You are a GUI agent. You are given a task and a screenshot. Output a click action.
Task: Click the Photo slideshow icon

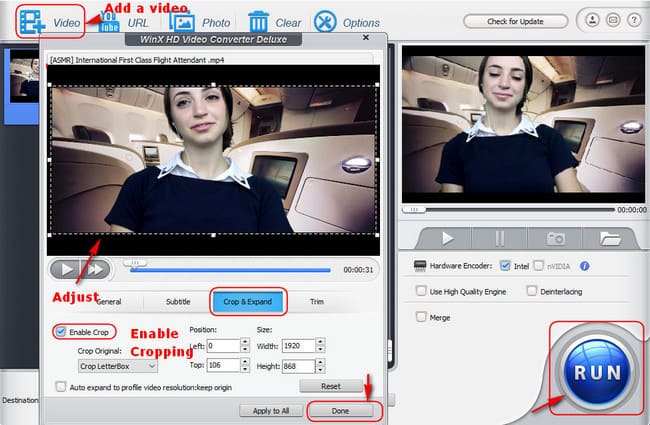182,22
